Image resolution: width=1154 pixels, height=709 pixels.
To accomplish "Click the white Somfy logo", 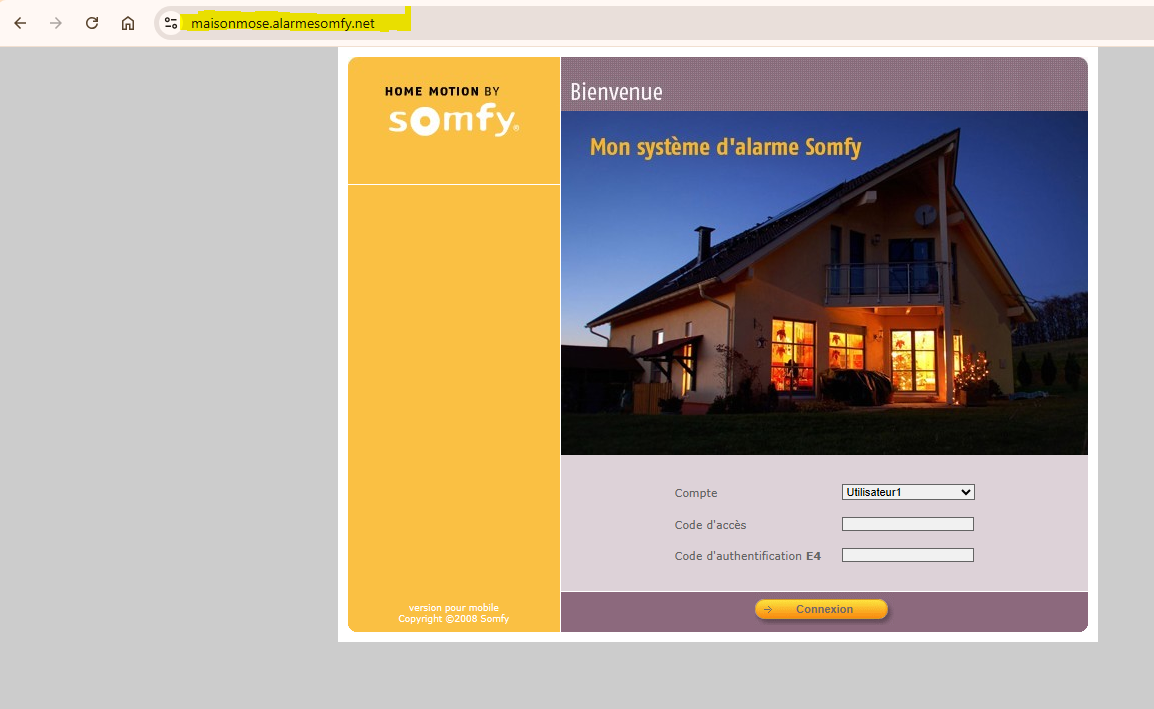I will tap(453, 121).
